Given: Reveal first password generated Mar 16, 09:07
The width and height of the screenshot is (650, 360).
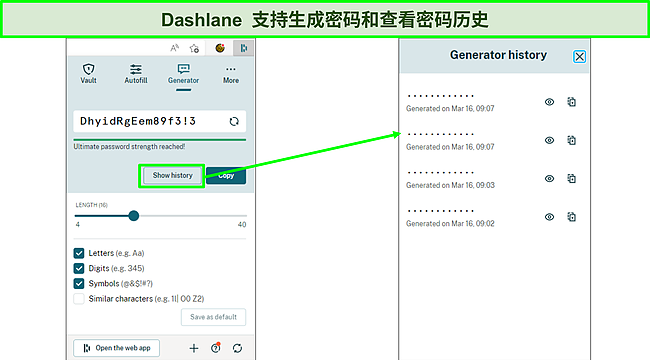Looking at the screenshot, I should click(x=549, y=102).
